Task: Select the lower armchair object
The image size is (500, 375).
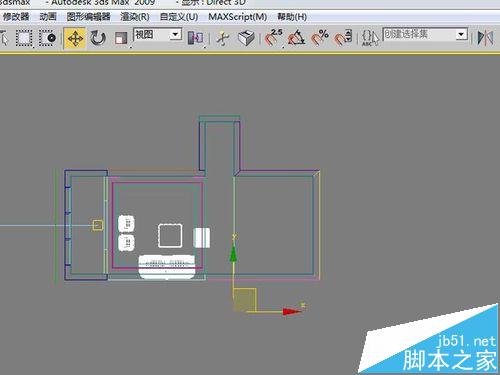Action: 126,243
